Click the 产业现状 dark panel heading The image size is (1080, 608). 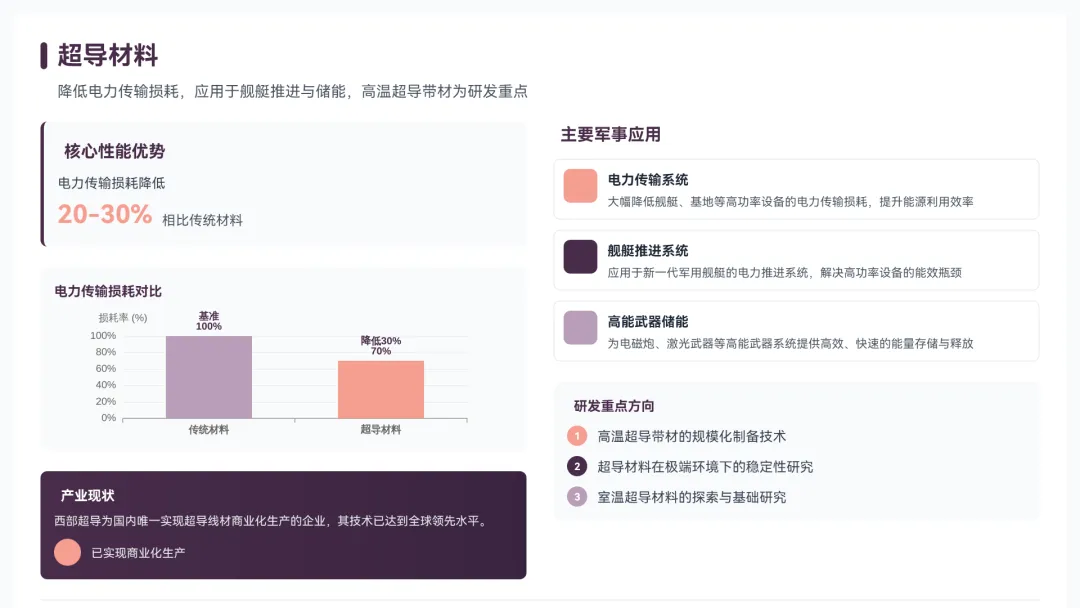click(87, 495)
